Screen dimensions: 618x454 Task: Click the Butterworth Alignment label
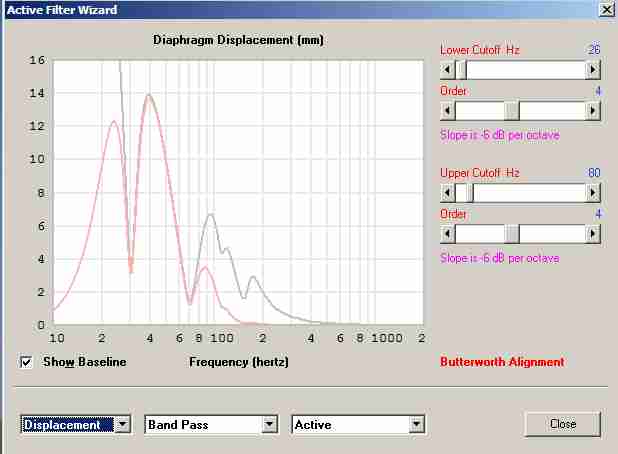pyautogui.click(x=502, y=362)
